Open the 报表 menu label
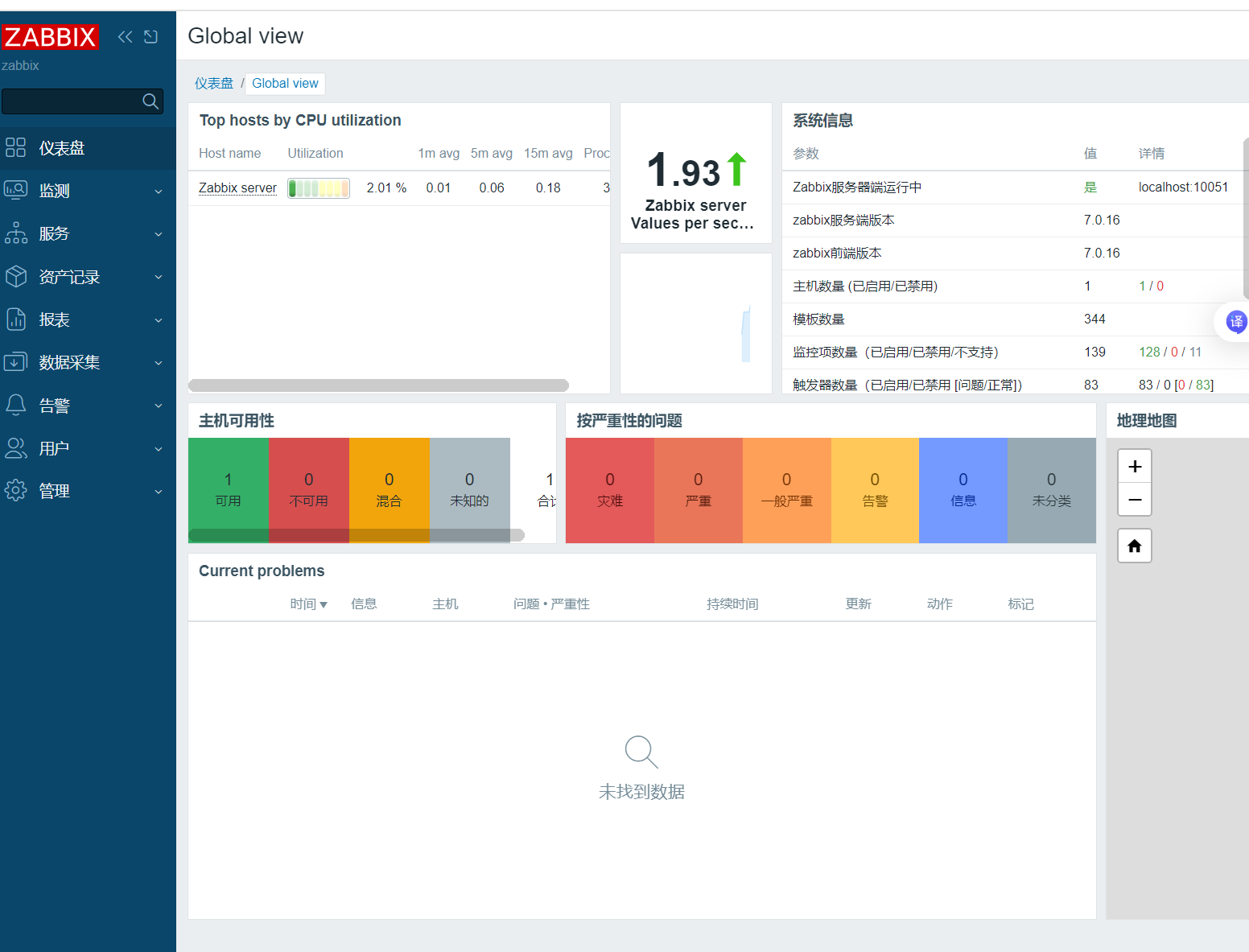Image resolution: width=1249 pixels, height=952 pixels. coord(55,319)
